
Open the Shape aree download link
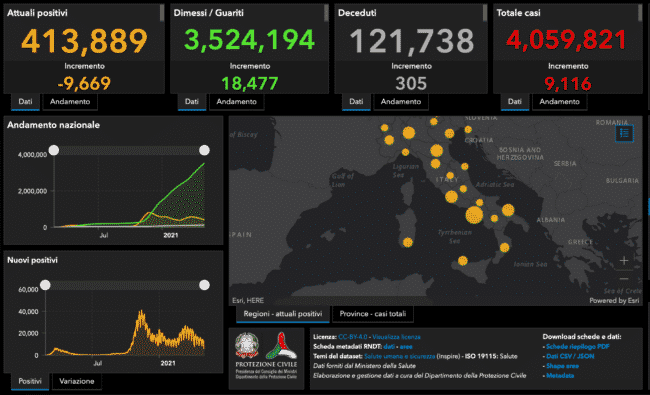562,366
